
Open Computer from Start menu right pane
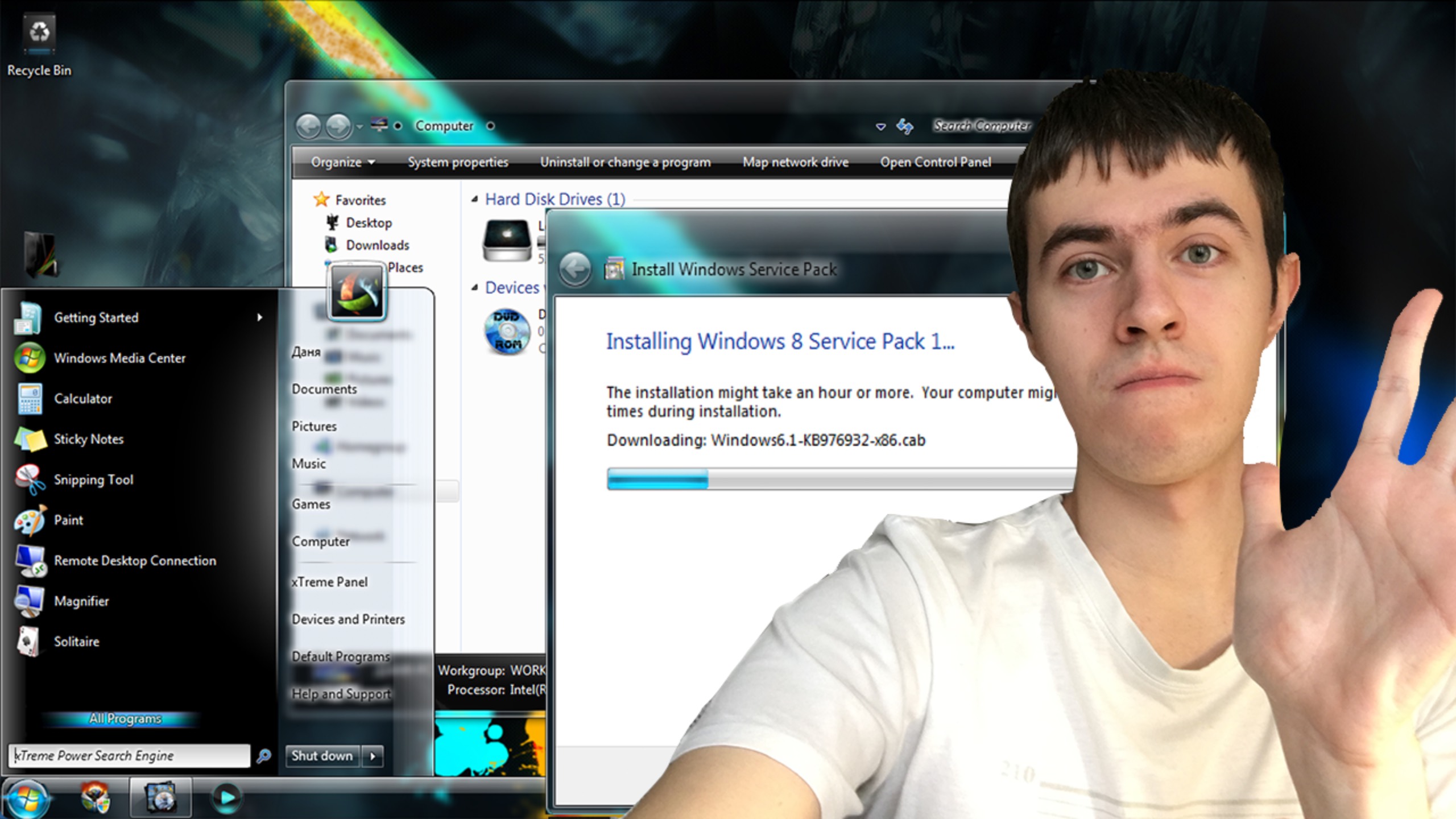point(321,542)
